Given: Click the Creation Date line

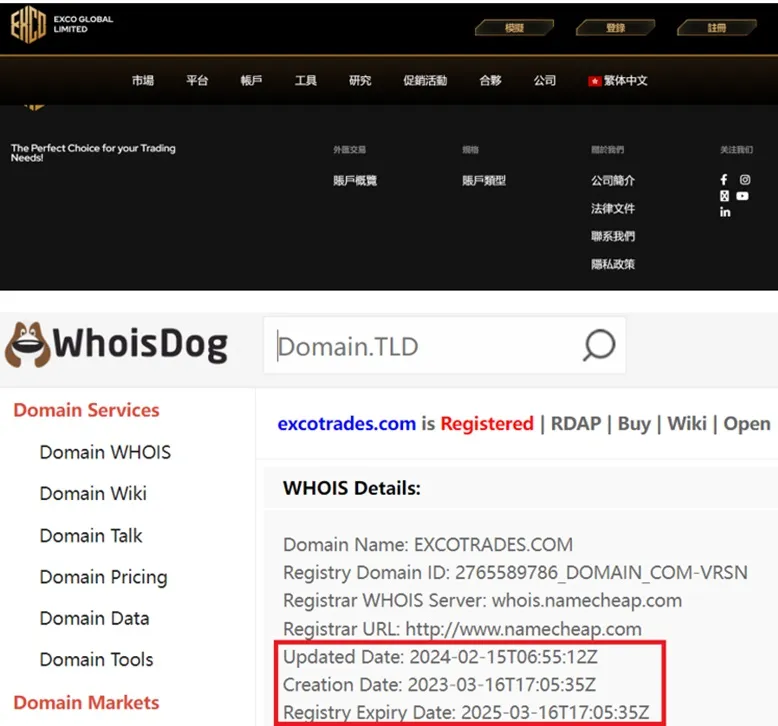Looking at the screenshot, I should point(439,685).
